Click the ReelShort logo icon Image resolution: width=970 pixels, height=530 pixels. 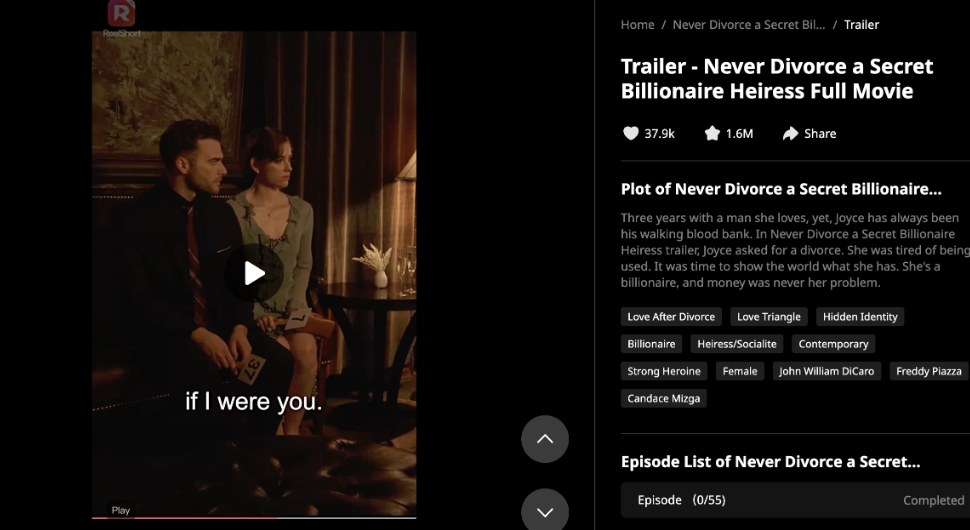[121, 14]
